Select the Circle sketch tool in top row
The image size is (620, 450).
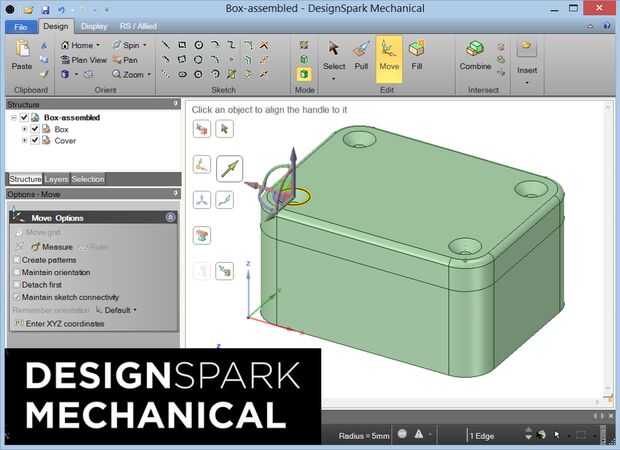[198, 45]
